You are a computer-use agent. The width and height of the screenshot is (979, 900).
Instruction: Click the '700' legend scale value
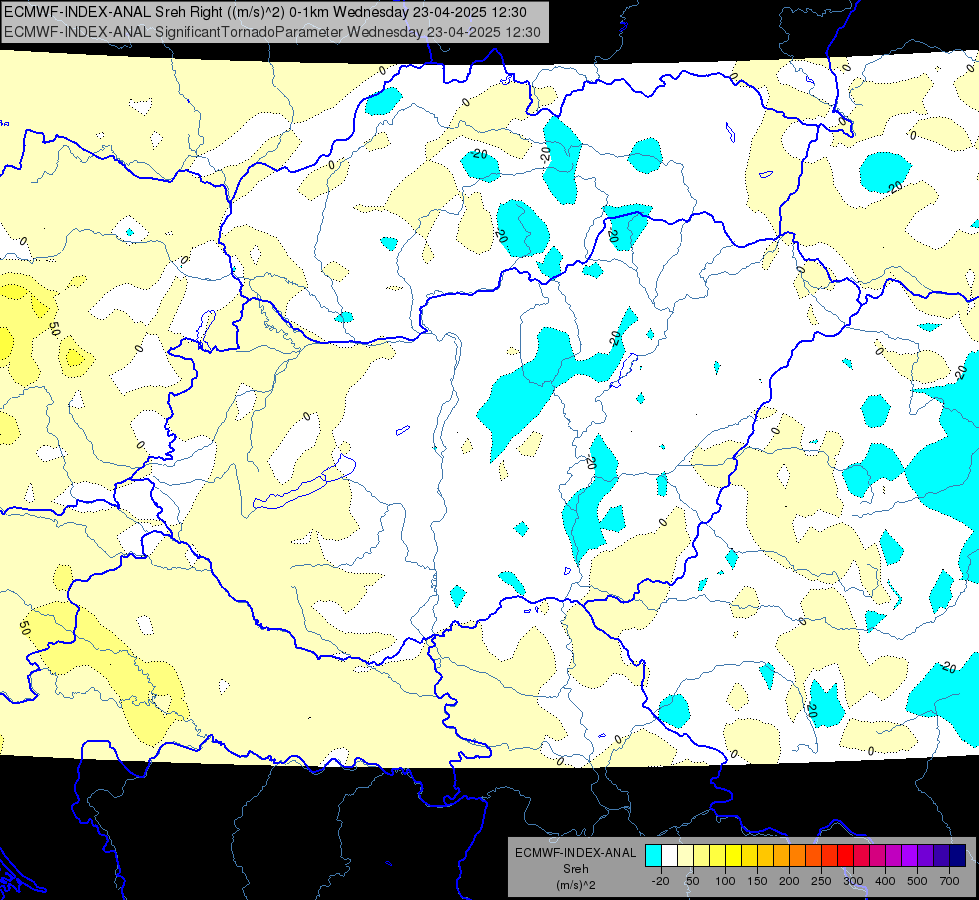coord(949,881)
